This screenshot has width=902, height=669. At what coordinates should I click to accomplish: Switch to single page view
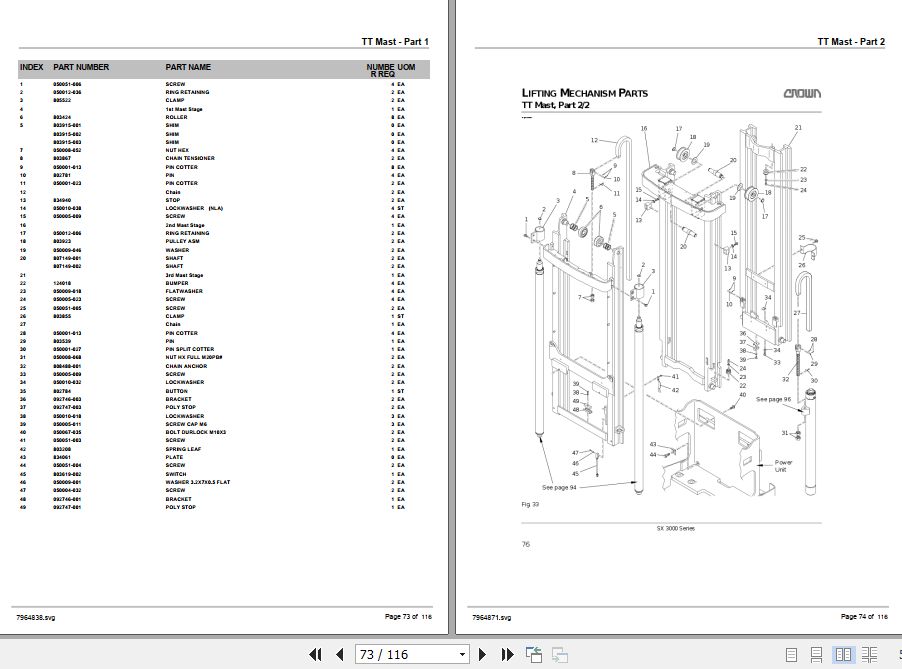pos(791,653)
